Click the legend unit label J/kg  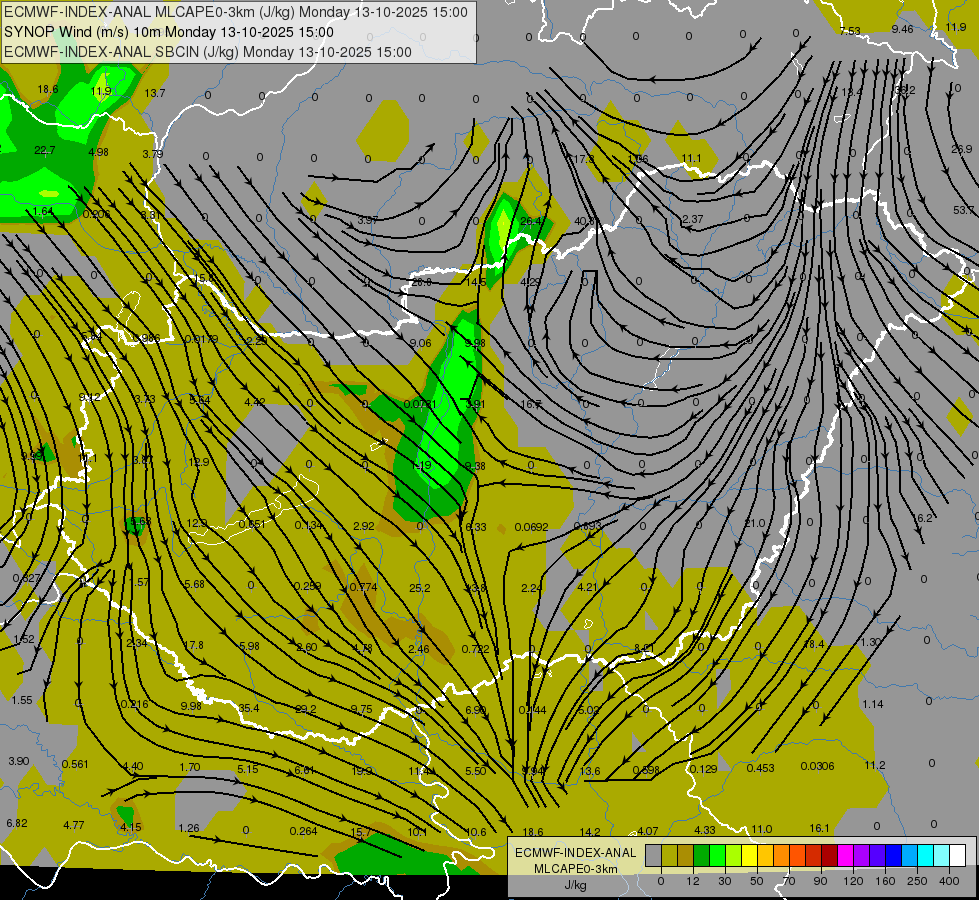click(576, 885)
